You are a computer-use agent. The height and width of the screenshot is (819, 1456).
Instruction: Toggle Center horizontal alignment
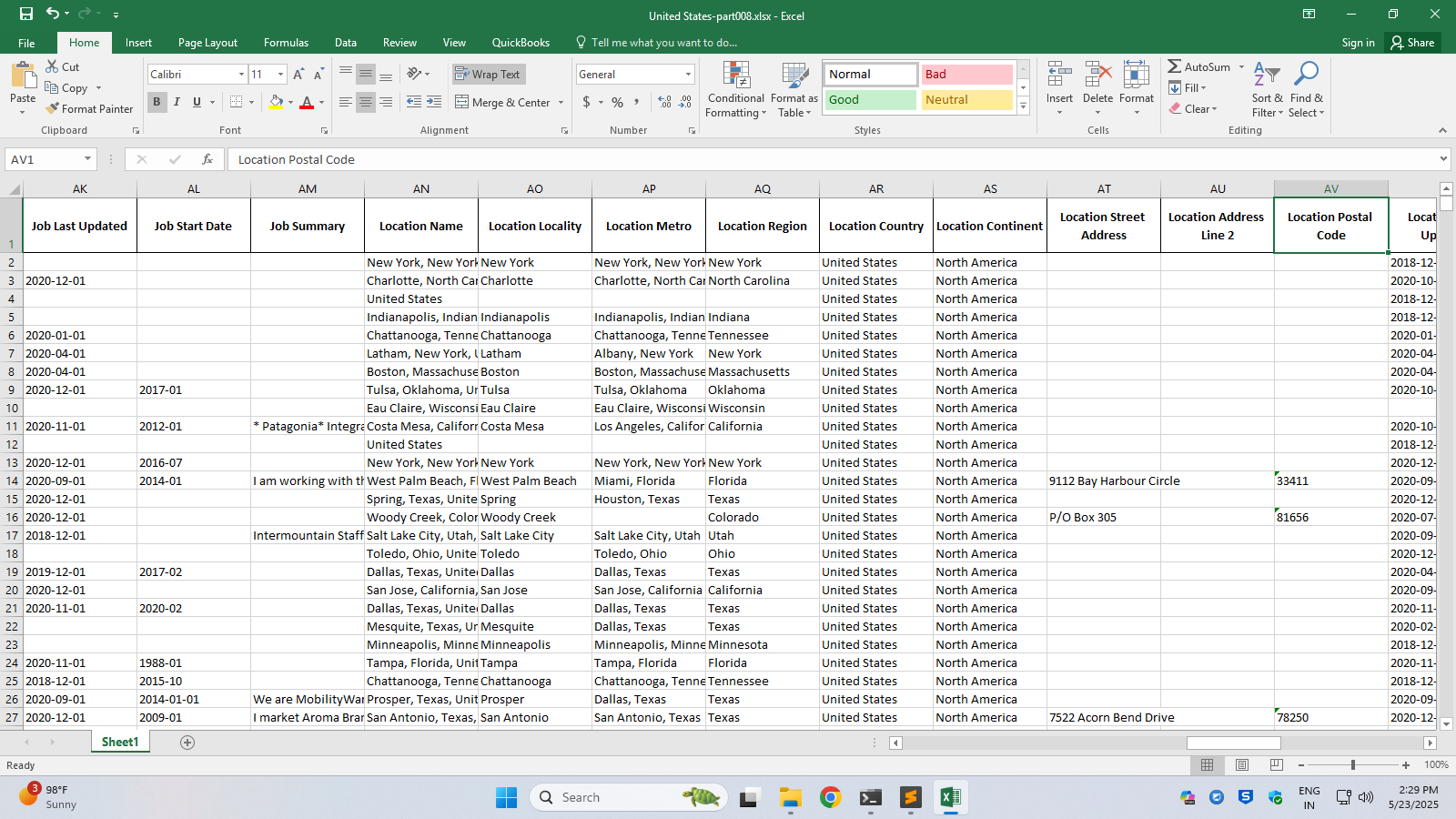tap(366, 102)
